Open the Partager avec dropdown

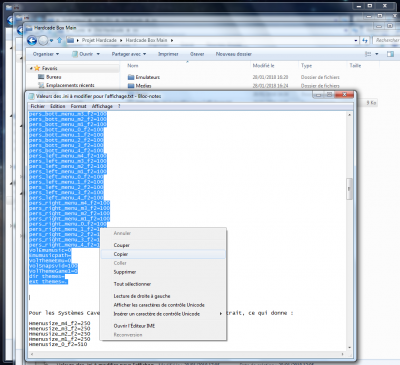pyautogui.click(x=129, y=54)
